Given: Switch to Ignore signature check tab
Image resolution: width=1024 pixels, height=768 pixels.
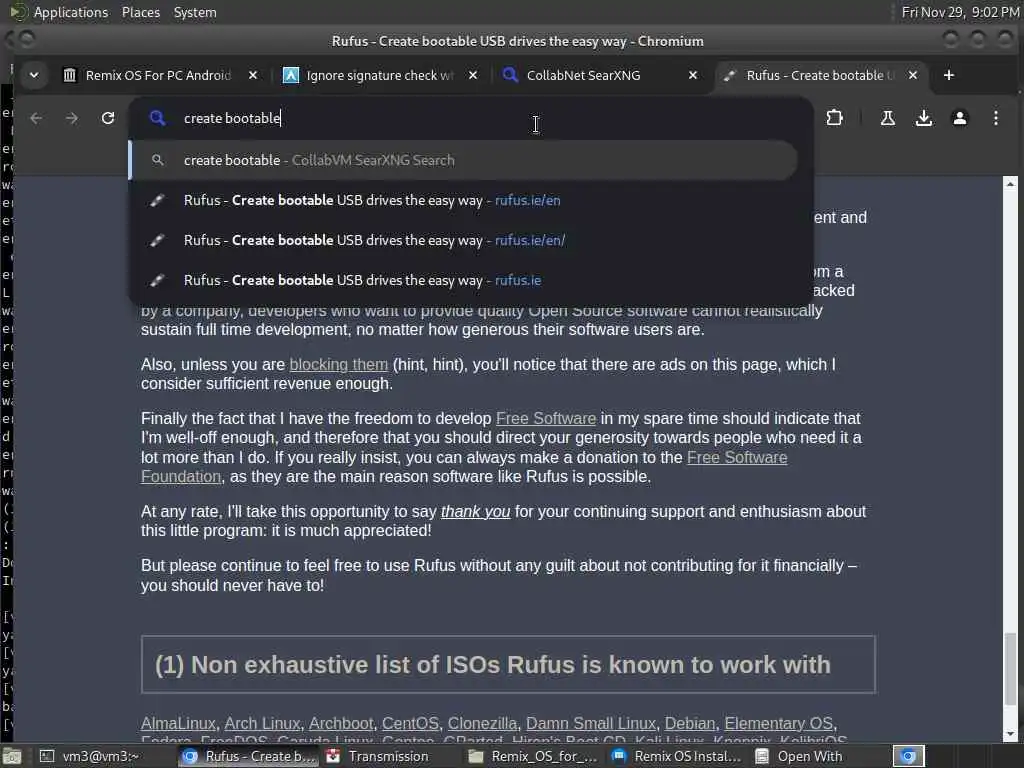Looking at the screenshot, I should (x=381, y=75).
